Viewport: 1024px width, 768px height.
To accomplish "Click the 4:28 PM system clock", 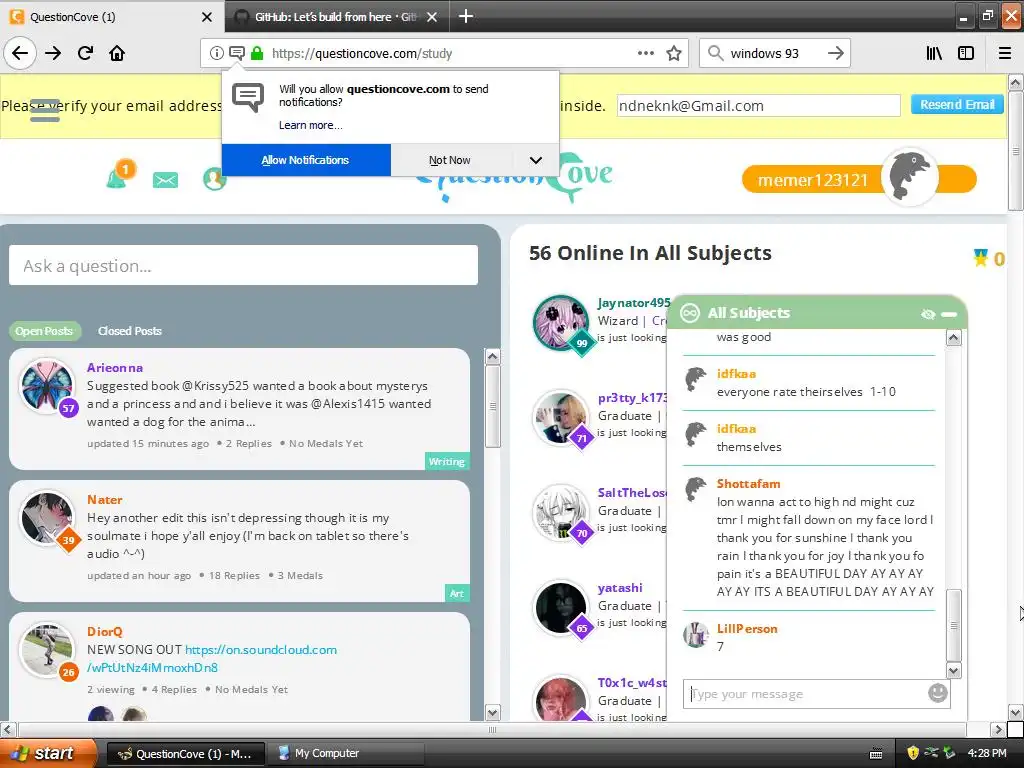I will (x=987, y=753).
